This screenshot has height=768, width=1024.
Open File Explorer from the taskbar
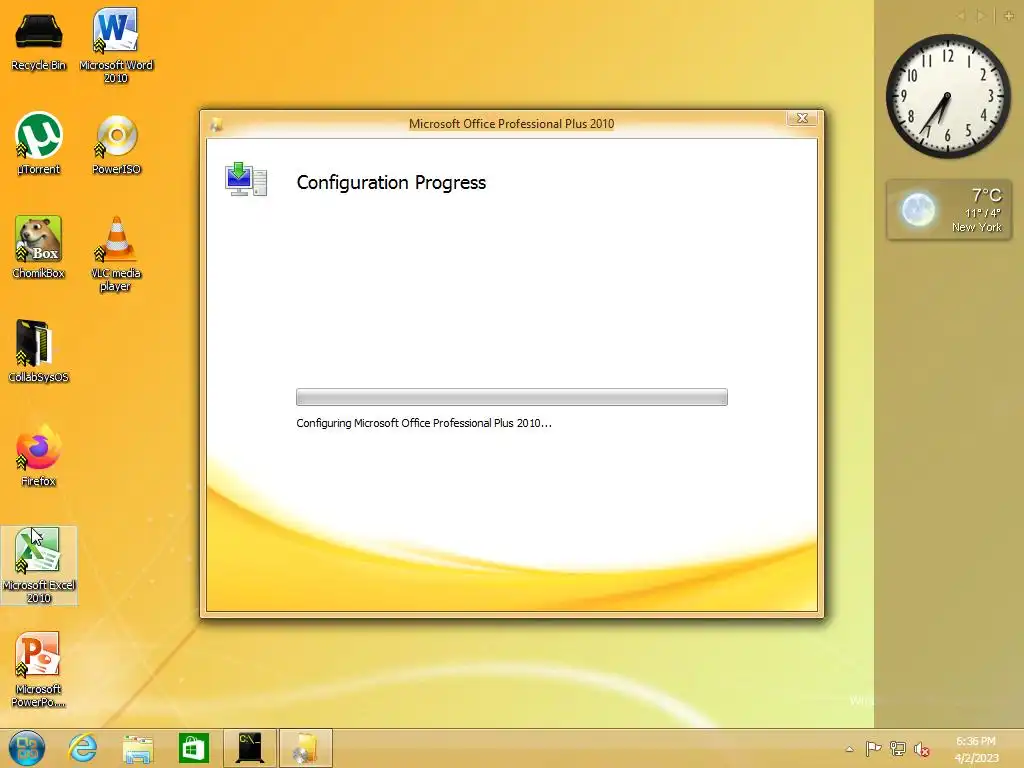click(x=138, y=748)
